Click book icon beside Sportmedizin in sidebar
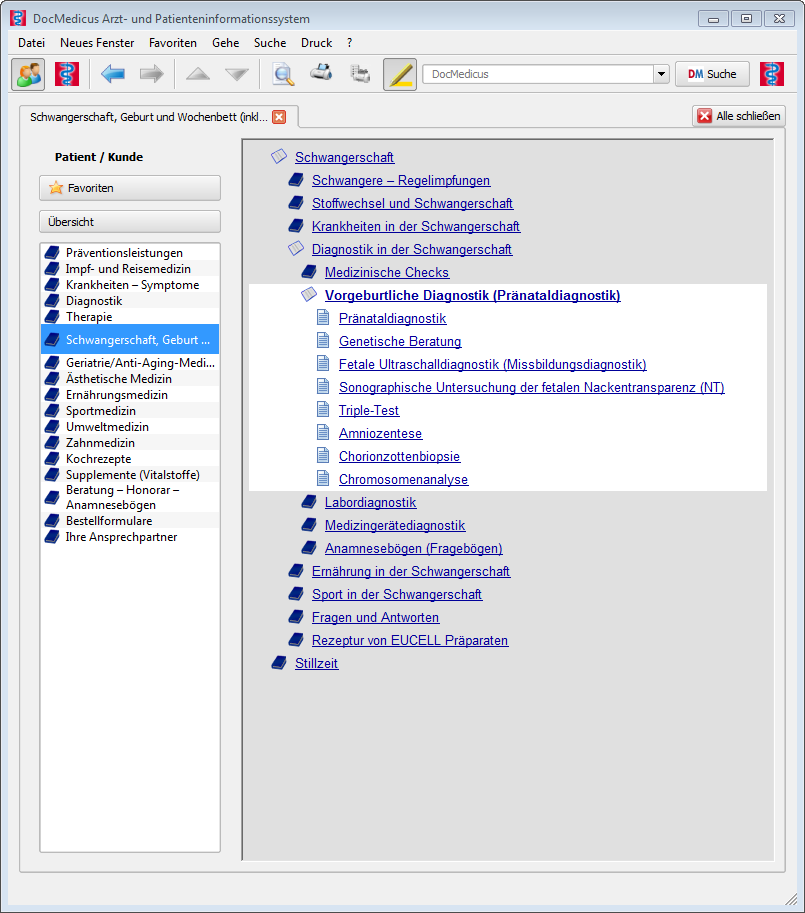Screen dimensions: 805x913 tap(52, 411)
